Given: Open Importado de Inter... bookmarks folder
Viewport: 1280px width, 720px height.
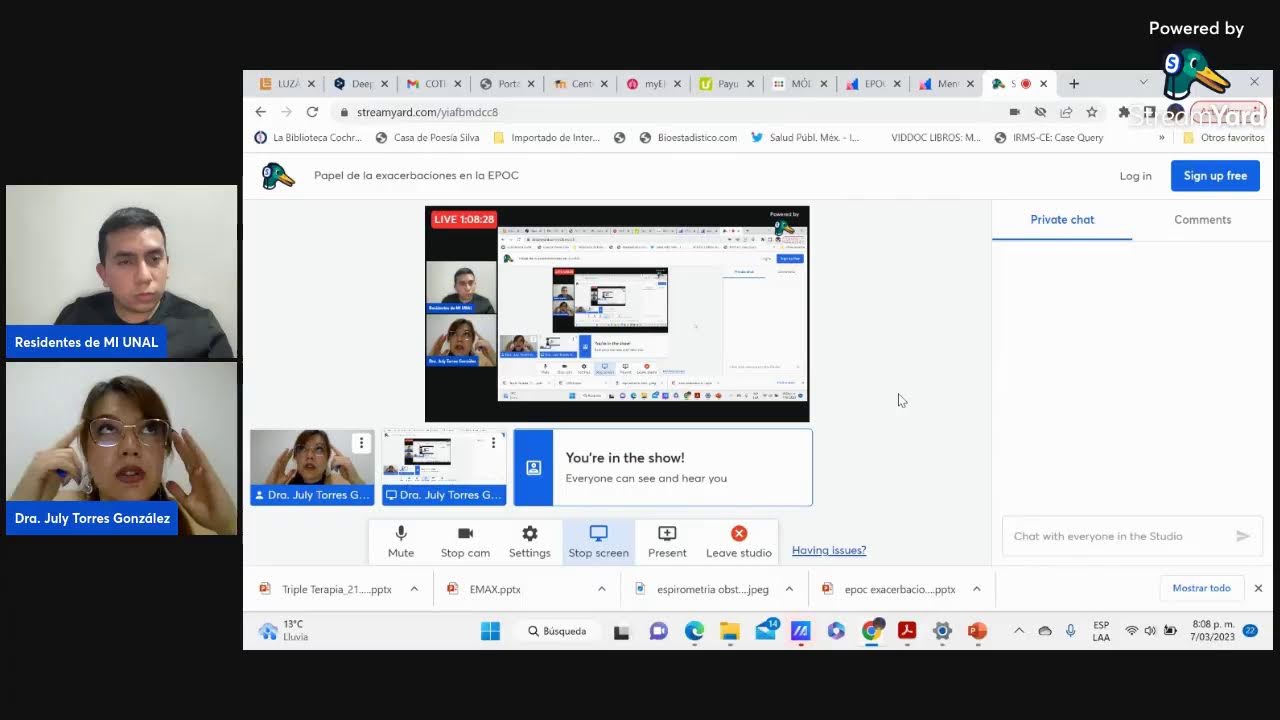Looking at the screenshot, I should coord(546,138).
